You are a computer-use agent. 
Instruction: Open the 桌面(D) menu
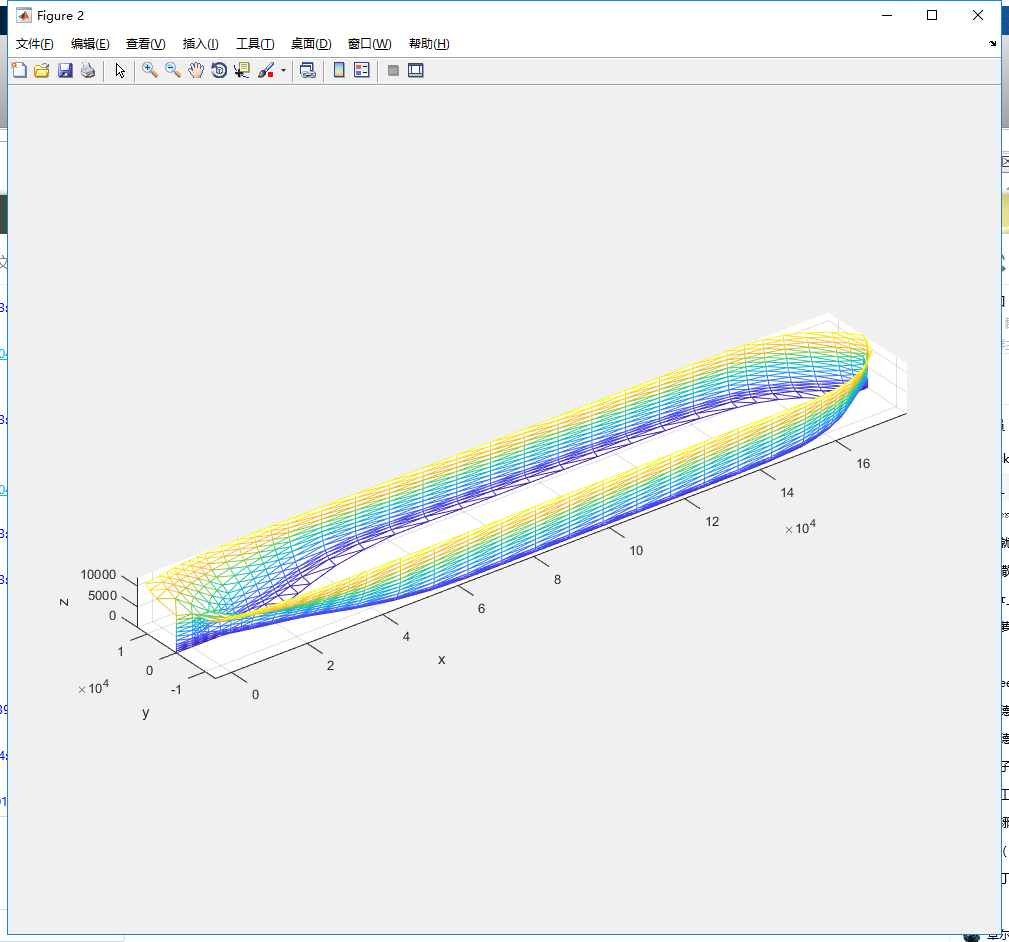311,44
